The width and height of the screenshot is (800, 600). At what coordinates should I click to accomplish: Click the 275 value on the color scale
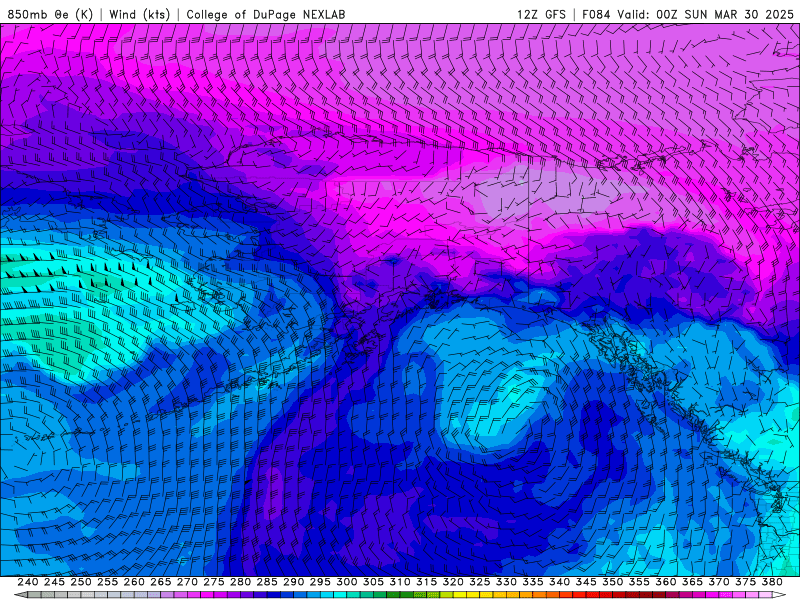[213, 582]
